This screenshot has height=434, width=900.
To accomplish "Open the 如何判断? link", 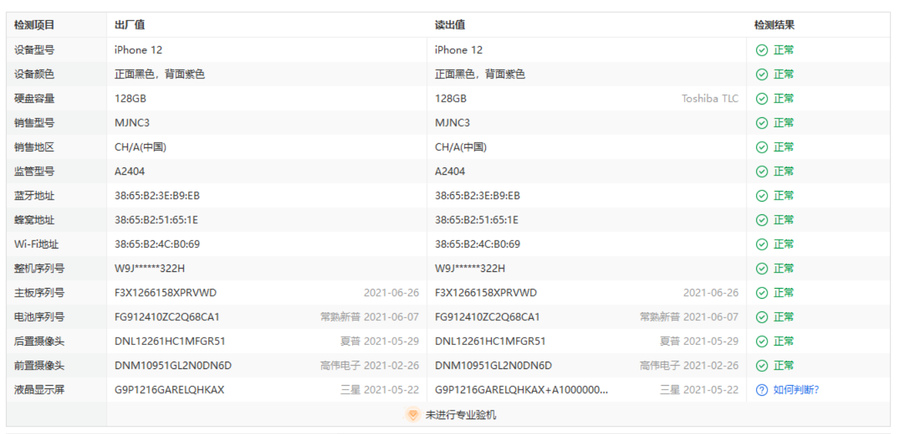I will 796,390.
